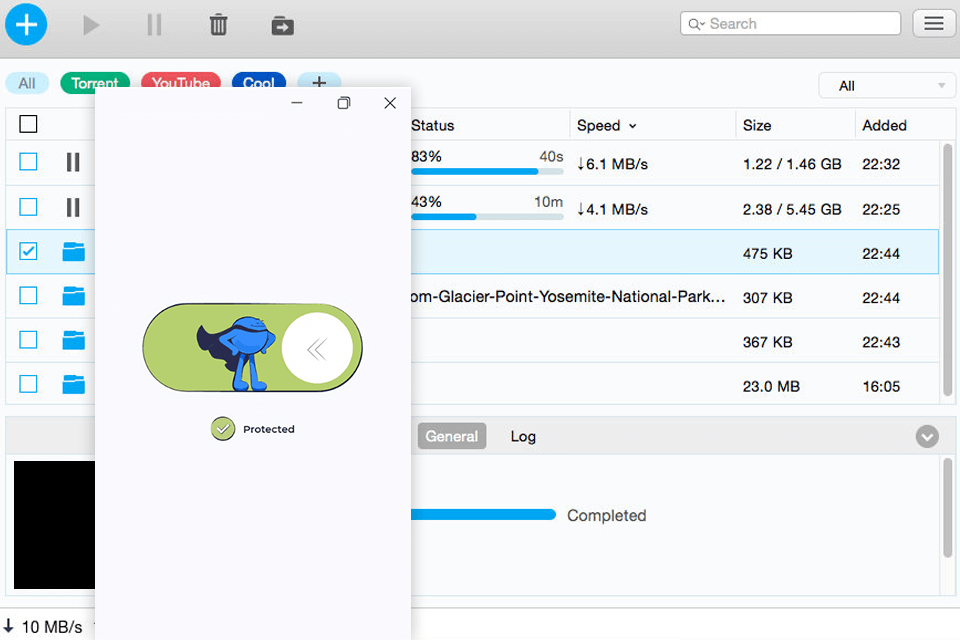Open the hamburger menu button
The height and width of the screenshot is (640, 960).
click(934, 24)
